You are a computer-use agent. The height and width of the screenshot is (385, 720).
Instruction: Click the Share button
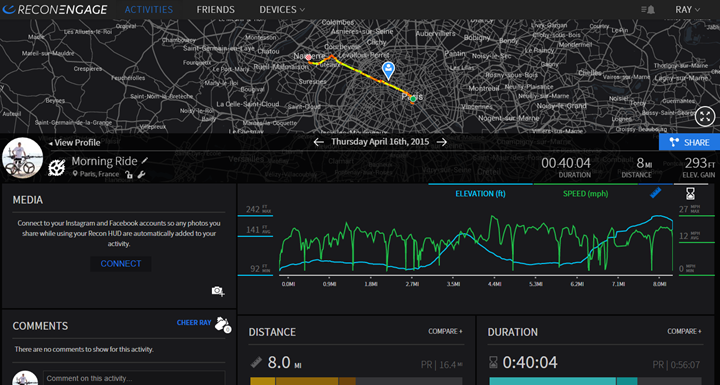click(689, 142)
